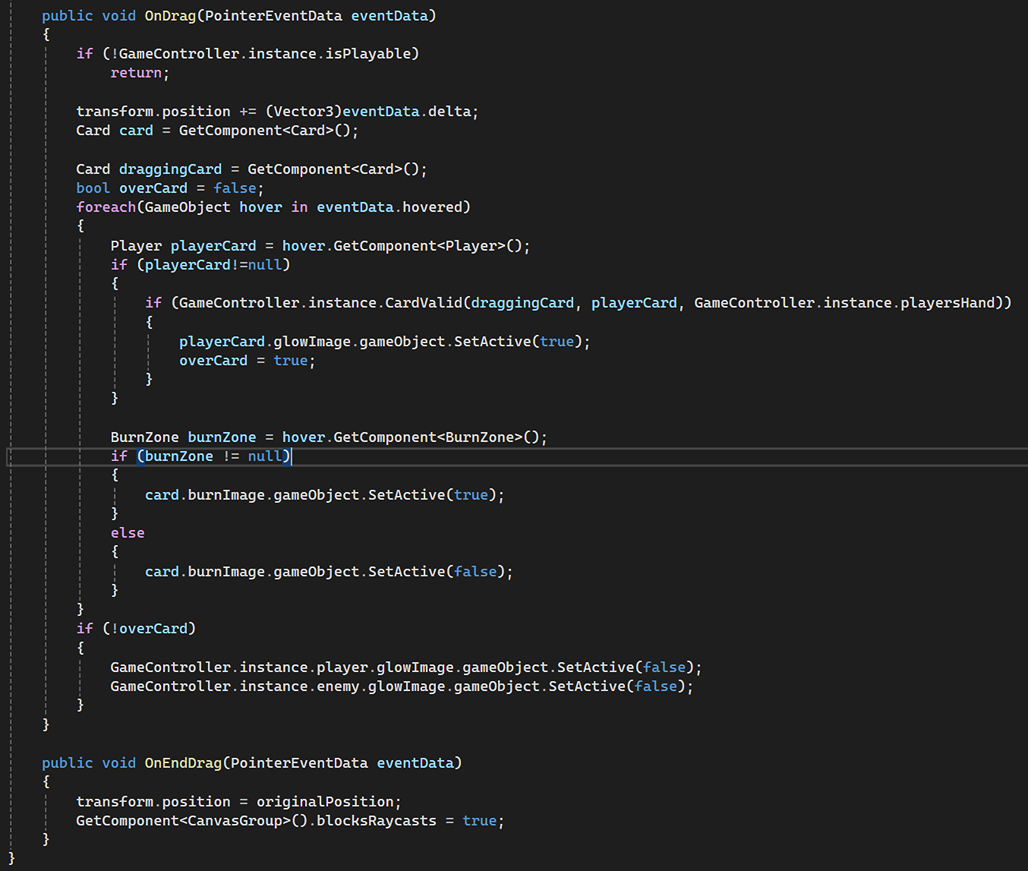Click the playersHand argument
This screenshot has width=1028, height=871.
[959, 302]
